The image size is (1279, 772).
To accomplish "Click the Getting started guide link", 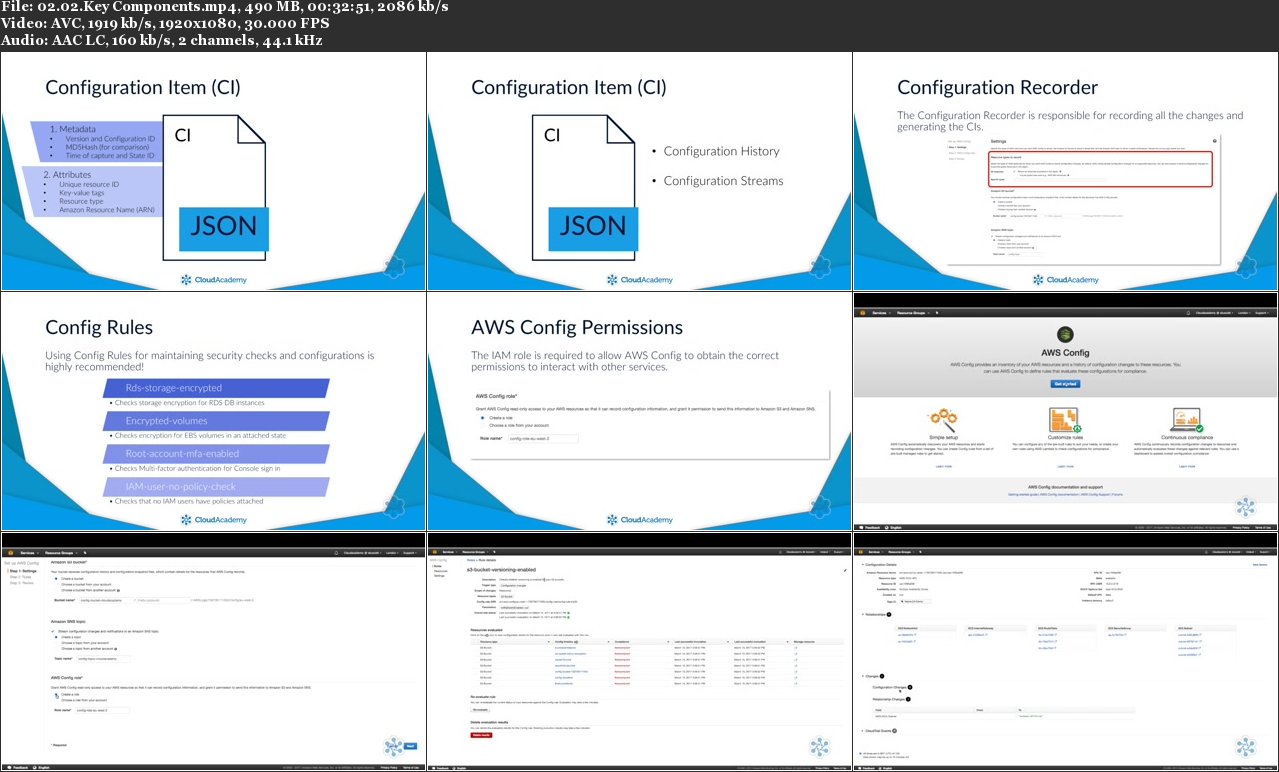I will [x=1023, y=494].
